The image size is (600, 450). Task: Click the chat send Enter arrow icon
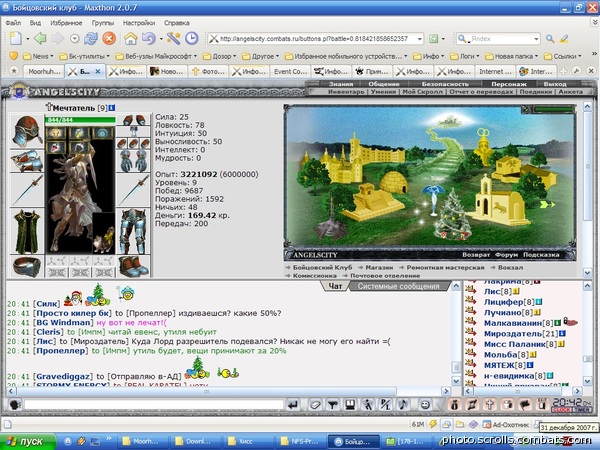click(293, 404)
